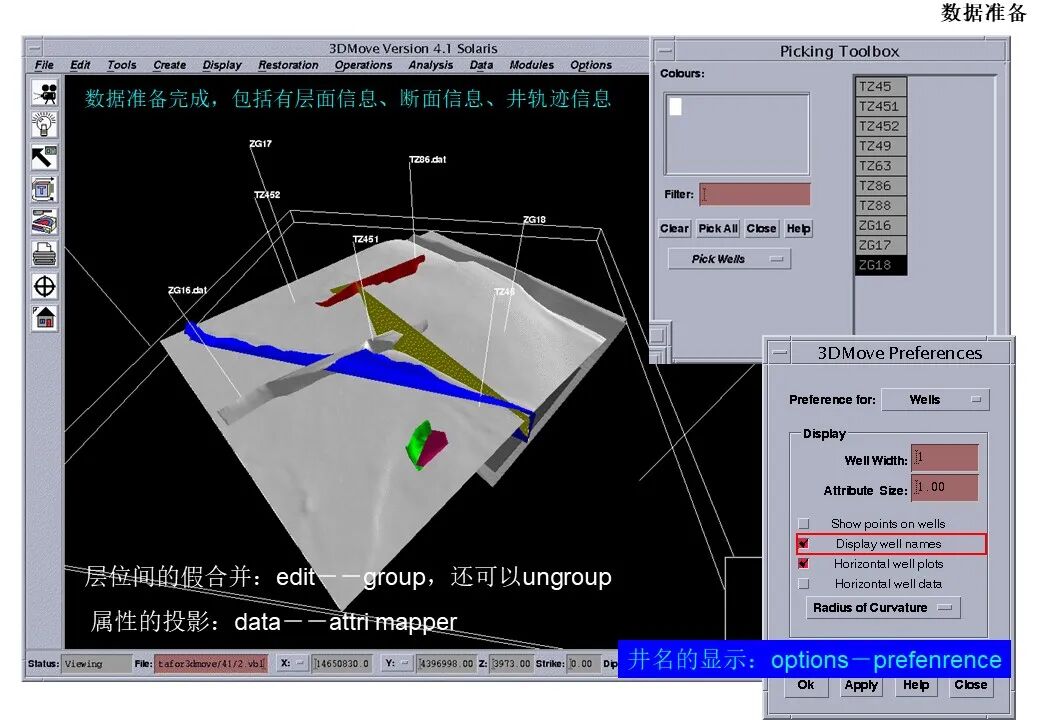Click the Well Width input field
This screenshot has width=1040, height=720.
coord(944,458)
